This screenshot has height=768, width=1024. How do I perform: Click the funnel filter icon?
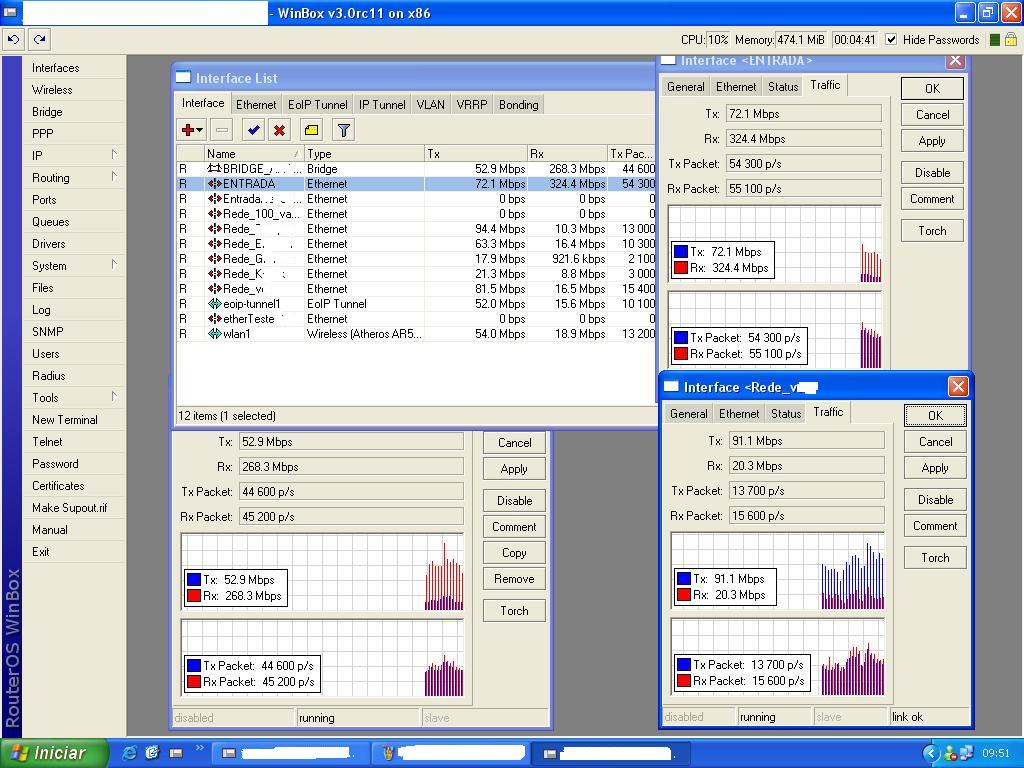(x=344, y=130)
